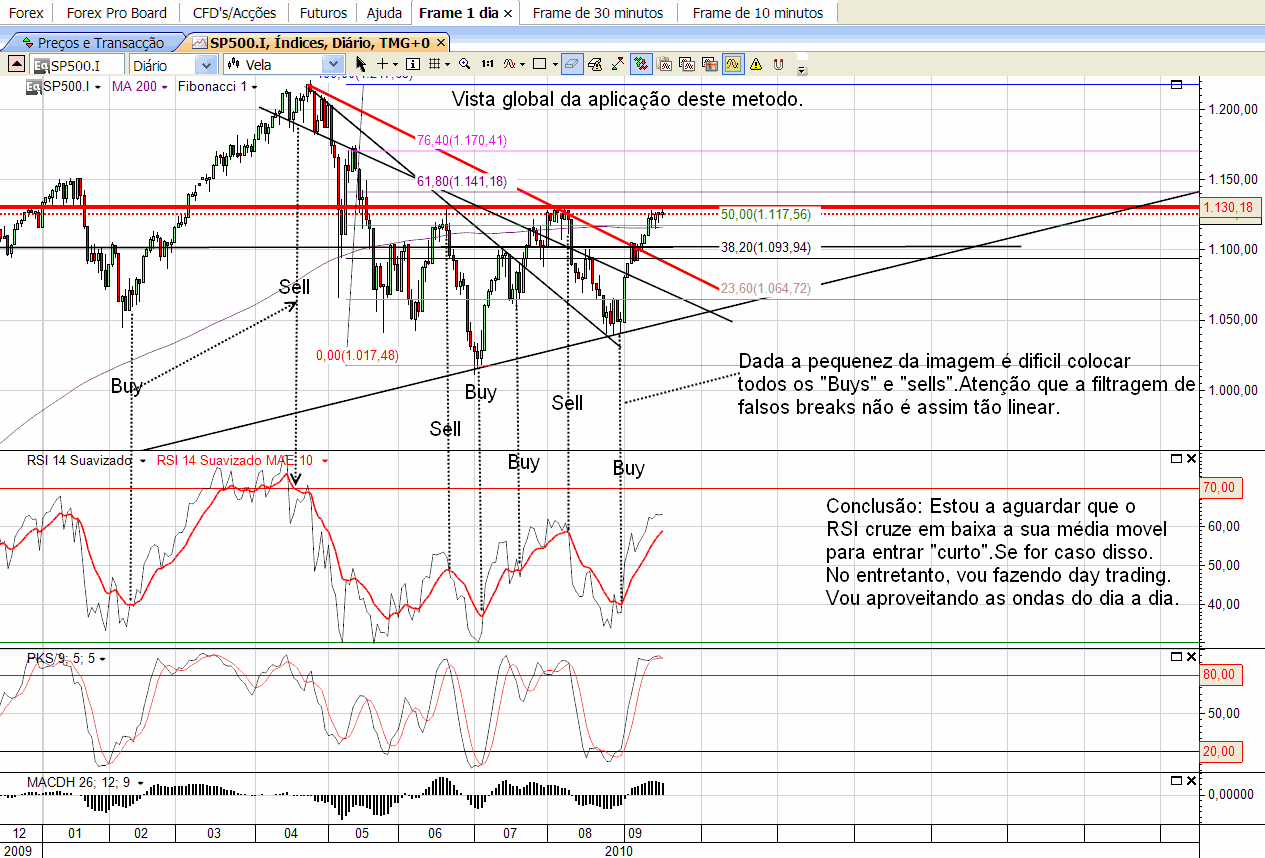Maximize the RSI indicator panel
The height and width of the screenshot is (858, 1265).
[x=1176, y=459]
